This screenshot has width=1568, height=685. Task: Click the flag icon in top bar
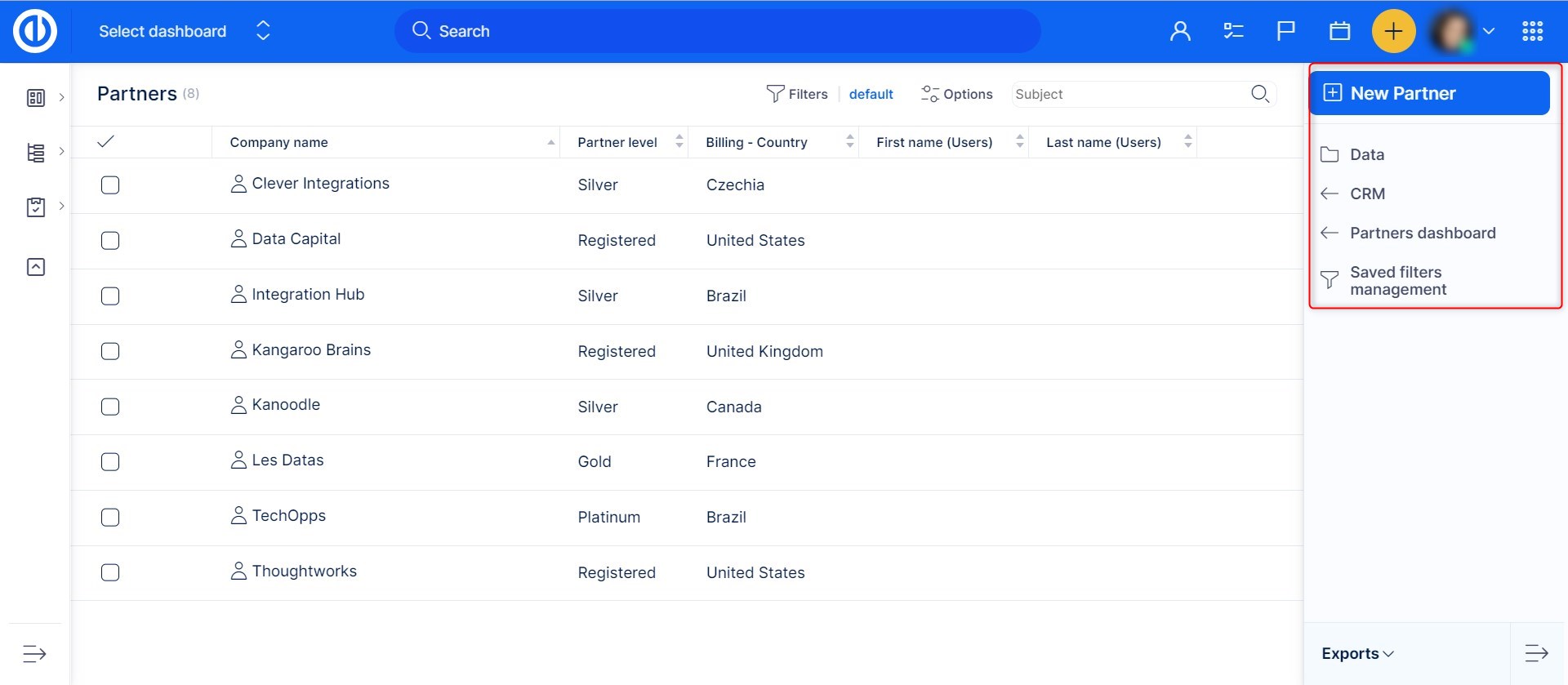(x=1285, y=31)
